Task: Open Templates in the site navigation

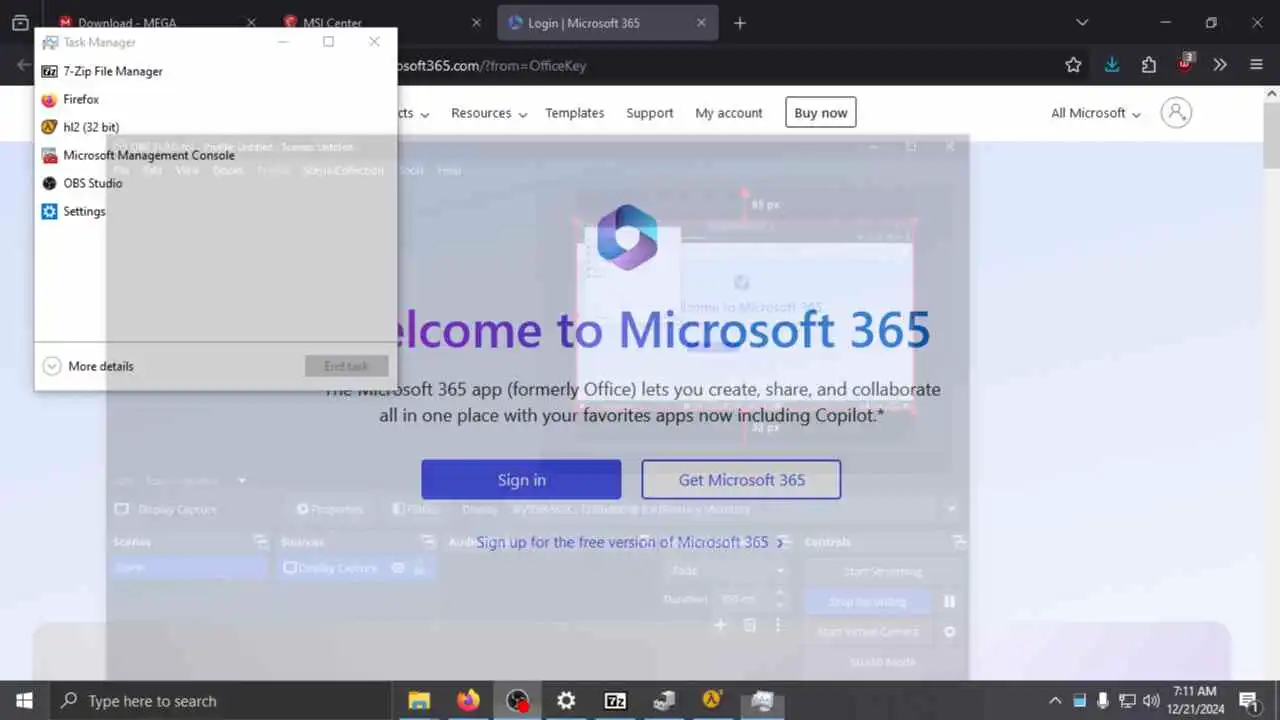Action: click(574, 113)
